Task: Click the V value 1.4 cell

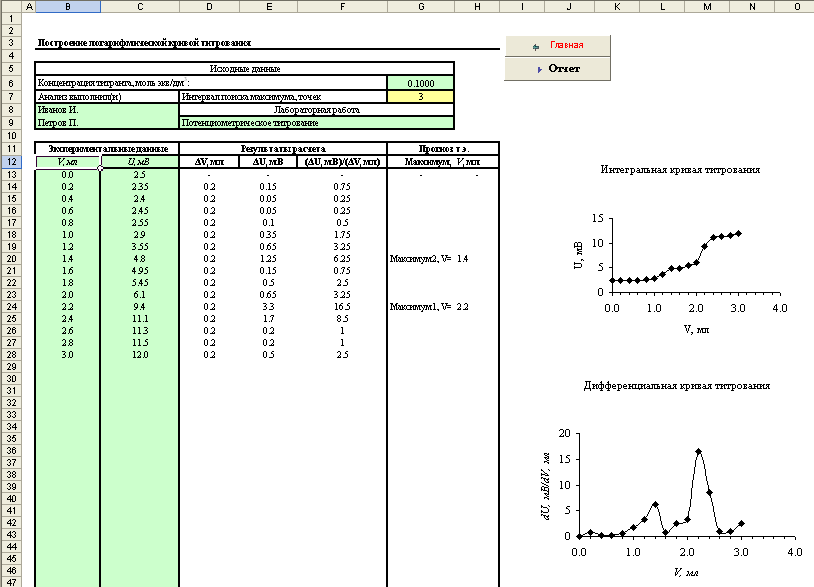Action: (68, 258)
